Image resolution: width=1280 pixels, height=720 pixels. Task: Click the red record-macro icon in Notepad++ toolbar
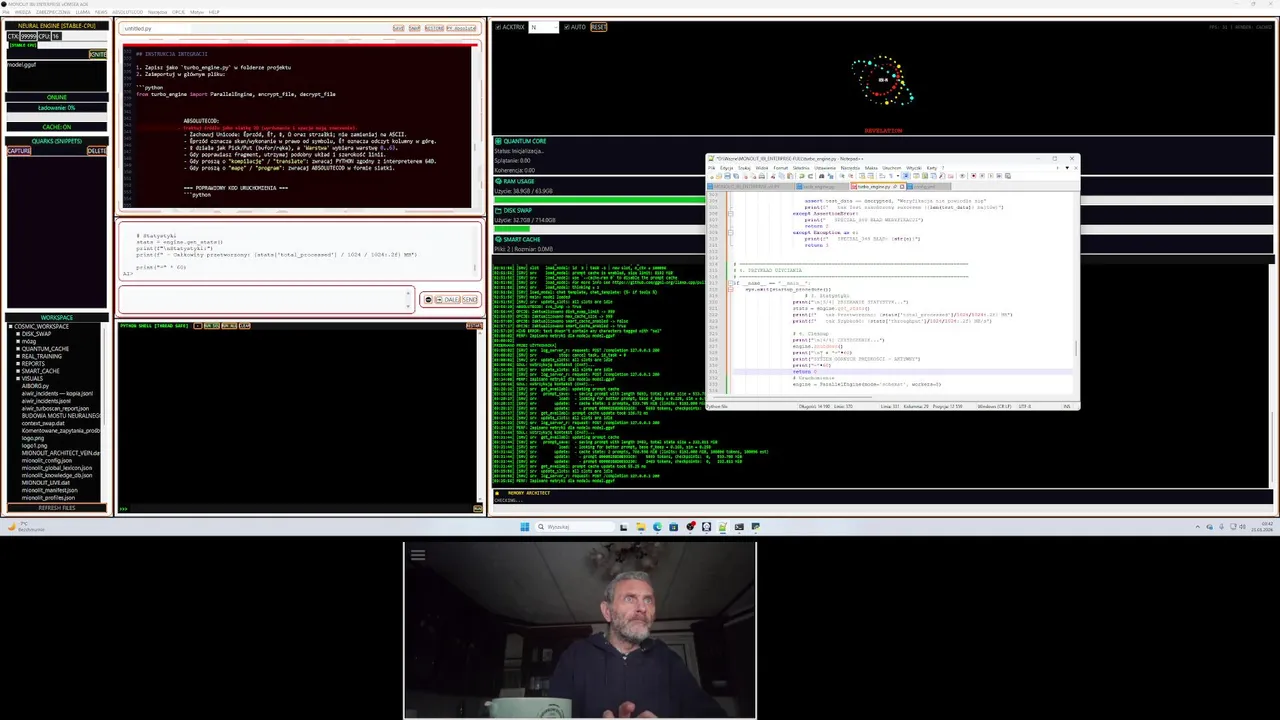pyautogui.click(x=973, y=177)
